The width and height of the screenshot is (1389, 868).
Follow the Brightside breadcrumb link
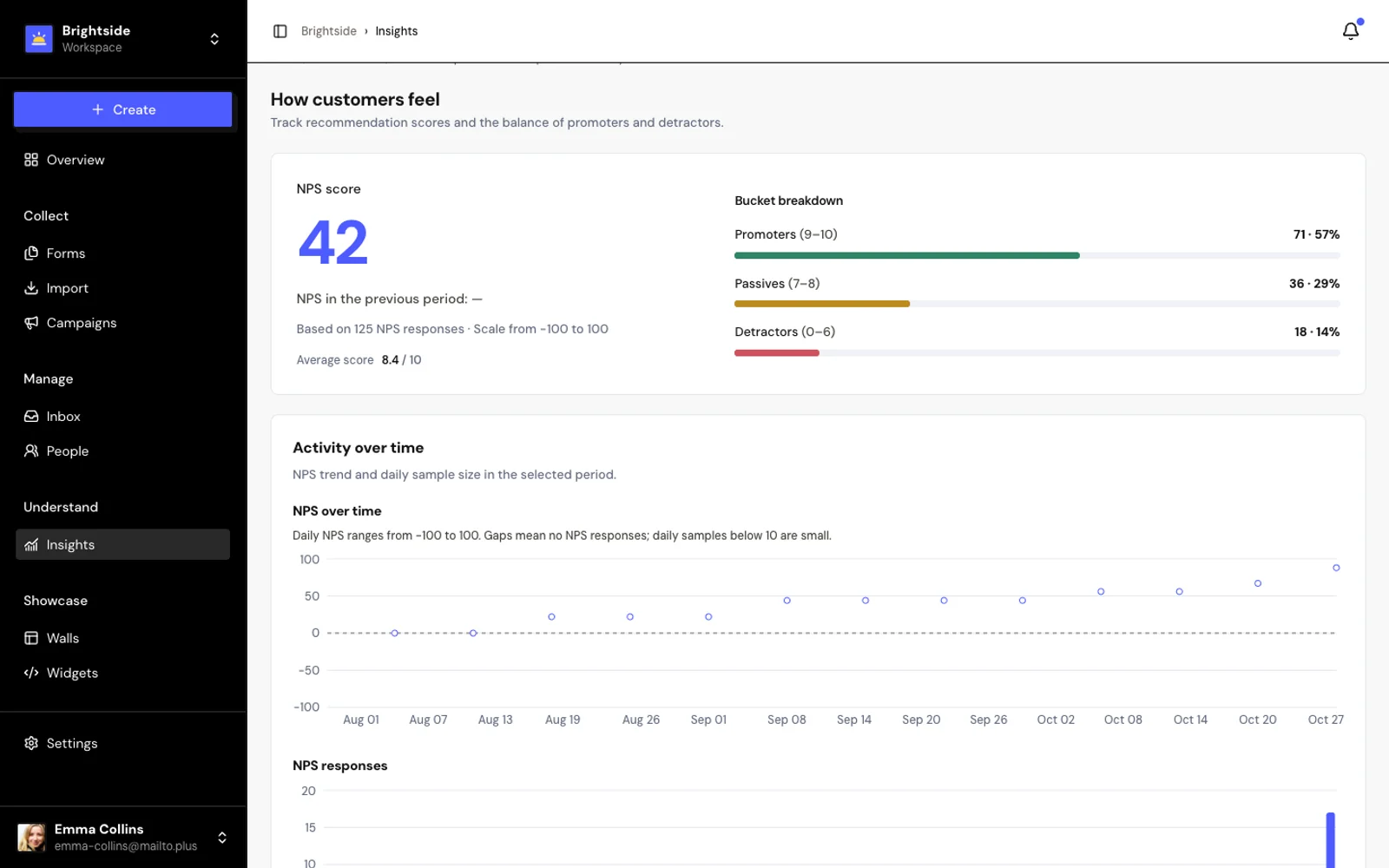(328, 31)
